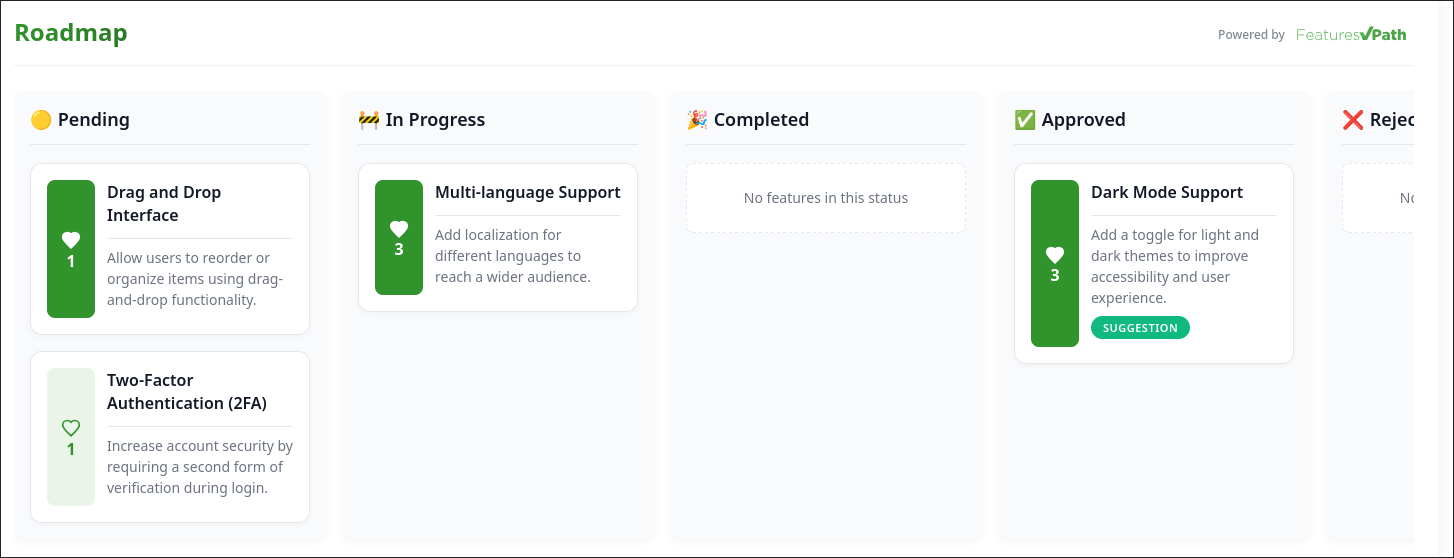
Task: Select the In Progress column header
Action: pos(435,120)
